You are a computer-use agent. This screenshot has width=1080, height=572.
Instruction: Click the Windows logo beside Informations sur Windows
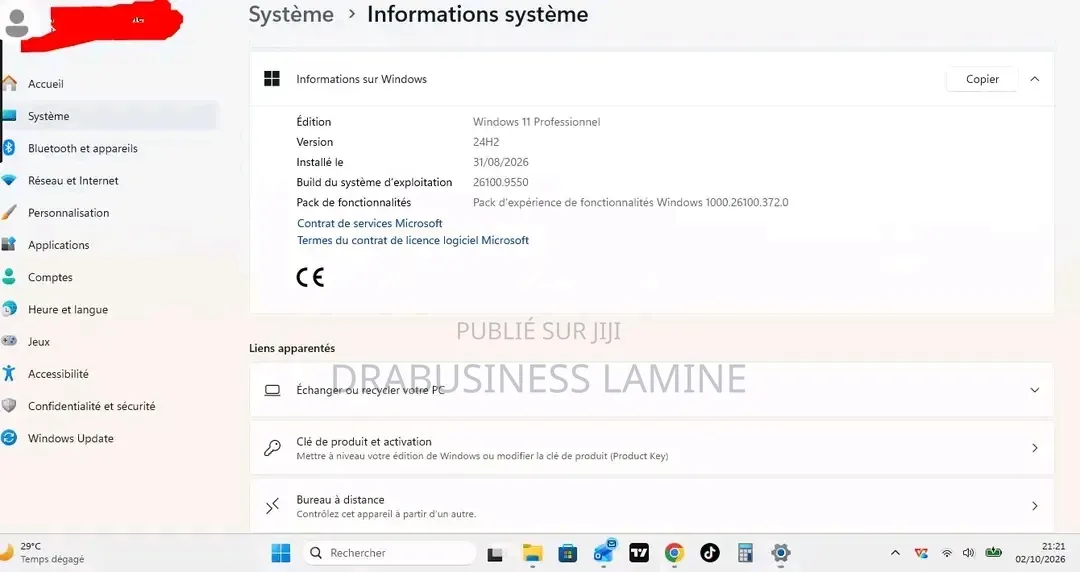pyautogui.click(x=272, y=79)
